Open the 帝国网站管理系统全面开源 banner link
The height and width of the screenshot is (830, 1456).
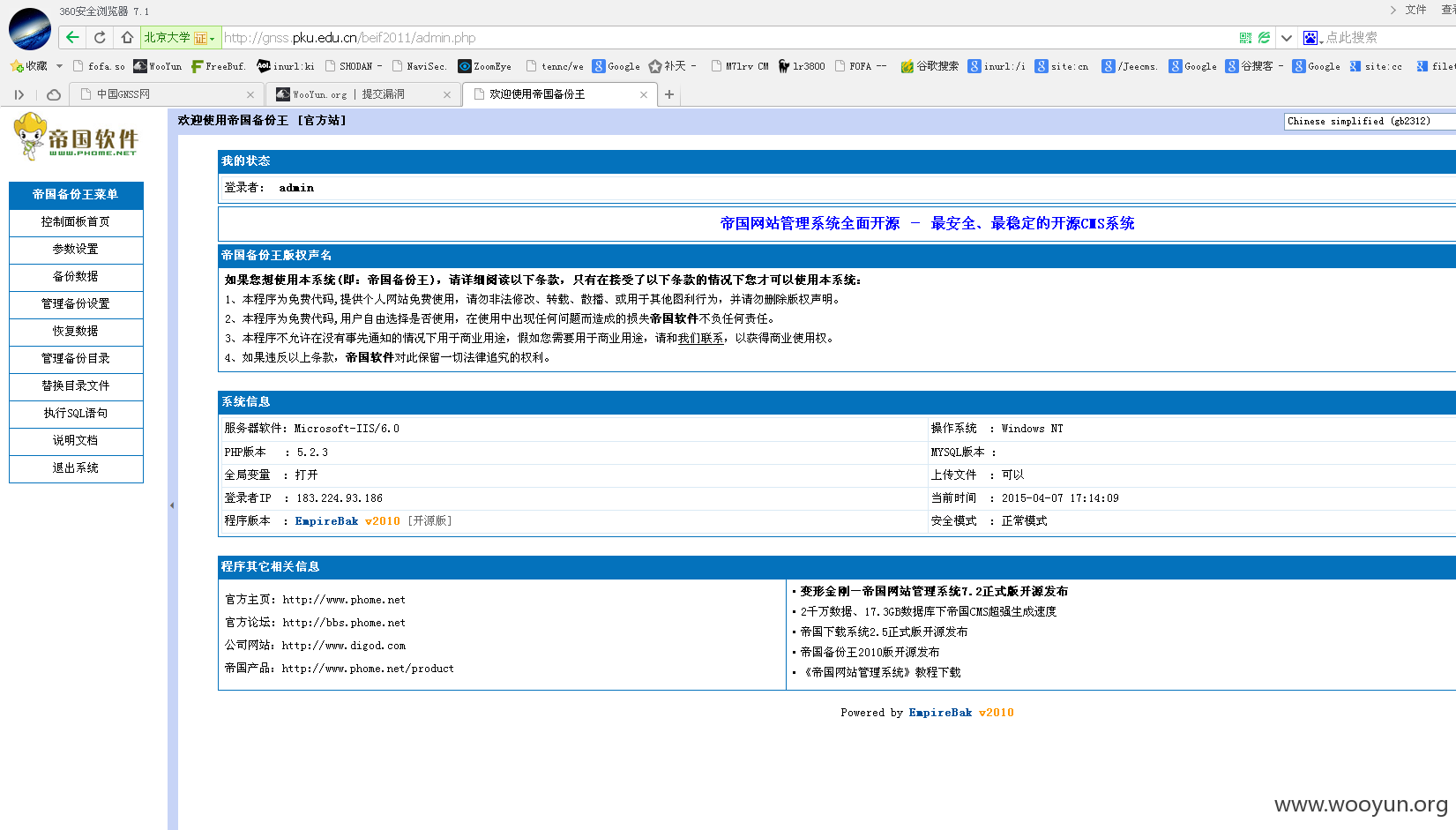point(927,224)
